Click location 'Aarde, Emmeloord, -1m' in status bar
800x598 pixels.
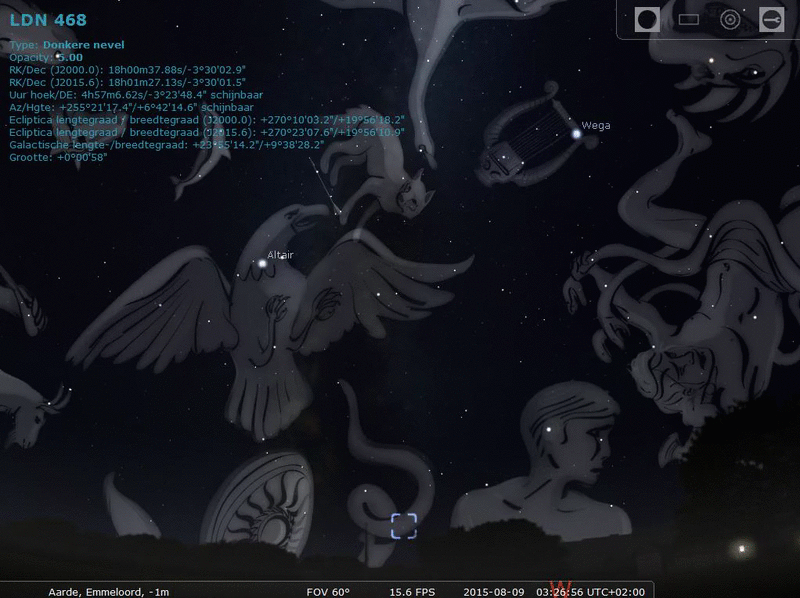click(x=109, y=592)
